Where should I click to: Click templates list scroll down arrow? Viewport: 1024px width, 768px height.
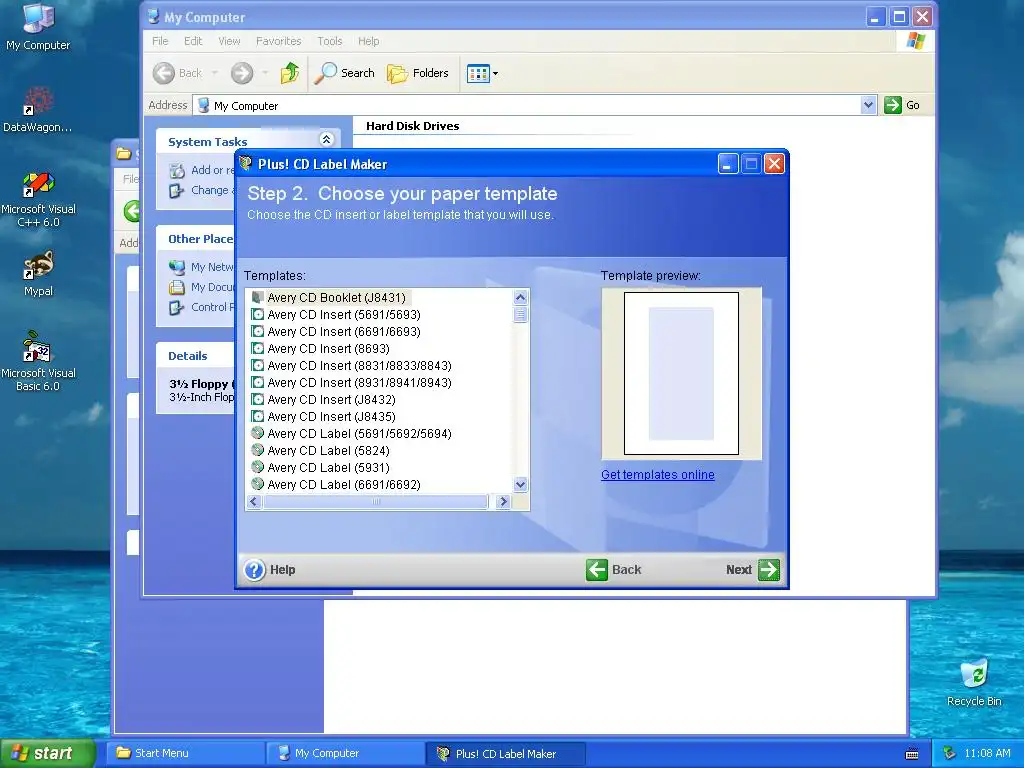520,485
